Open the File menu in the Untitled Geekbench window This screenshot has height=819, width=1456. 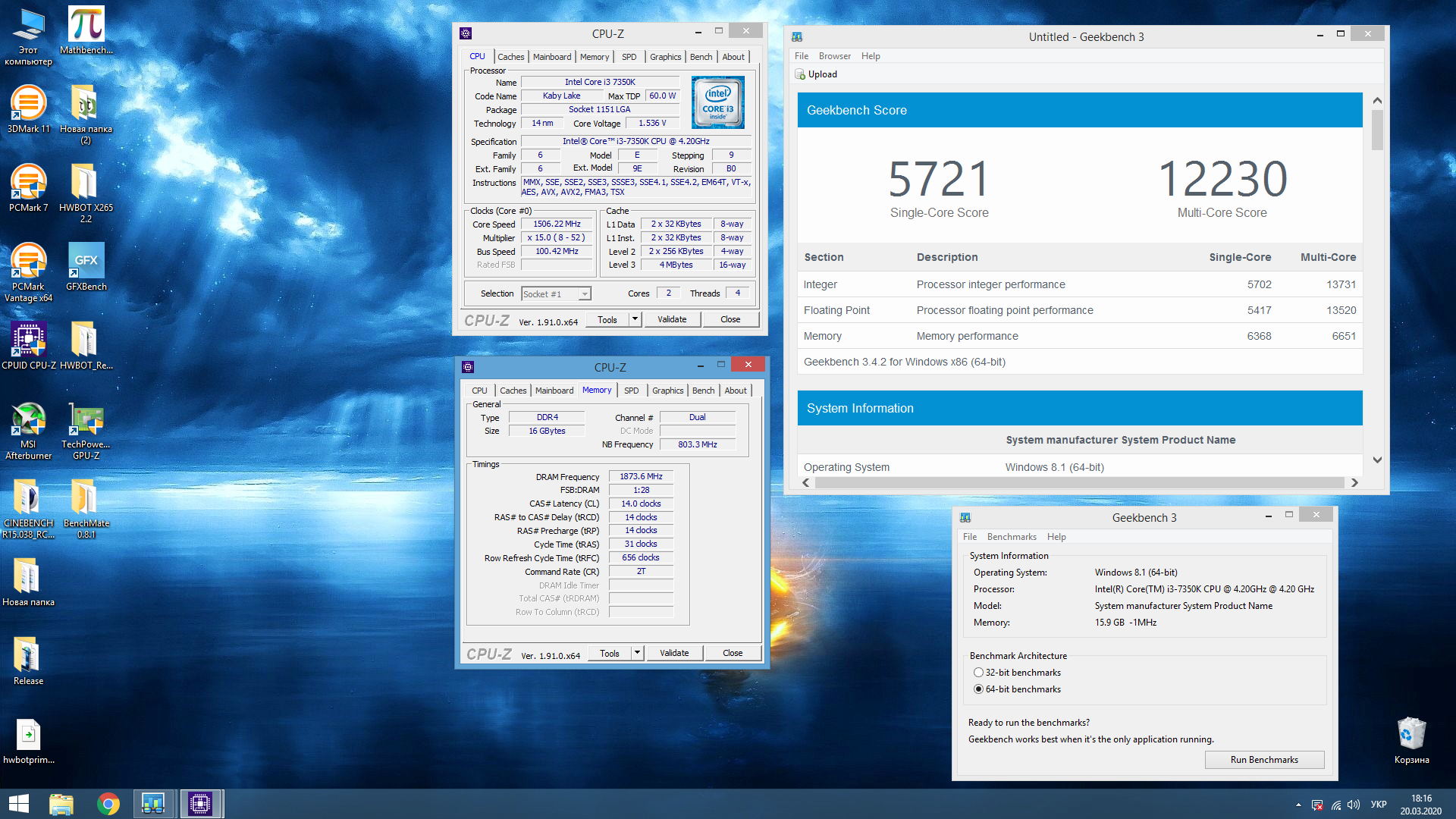click(x=801, y=56)
